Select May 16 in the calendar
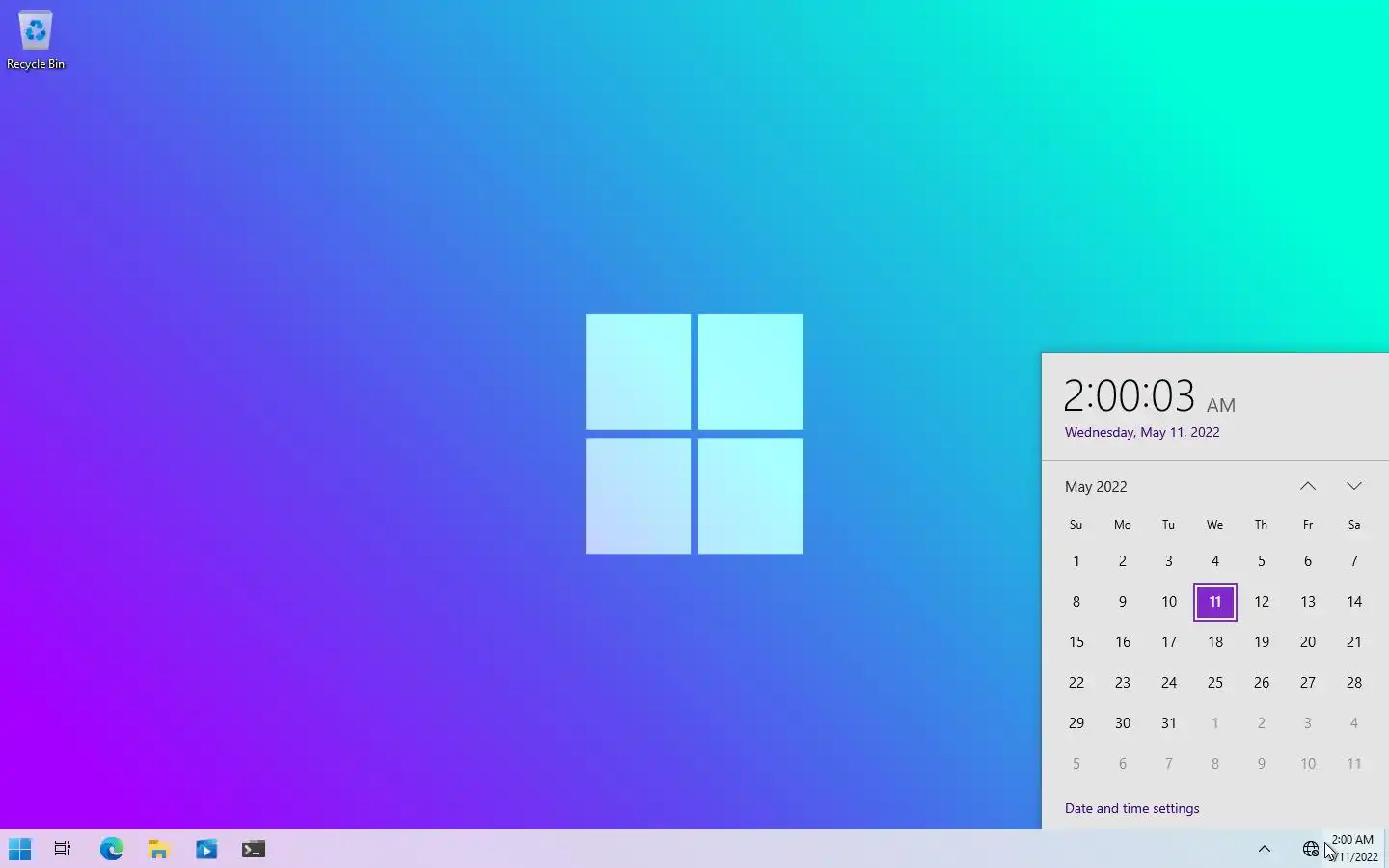This screenshot has height=868, width=1389. point(1123,642)
